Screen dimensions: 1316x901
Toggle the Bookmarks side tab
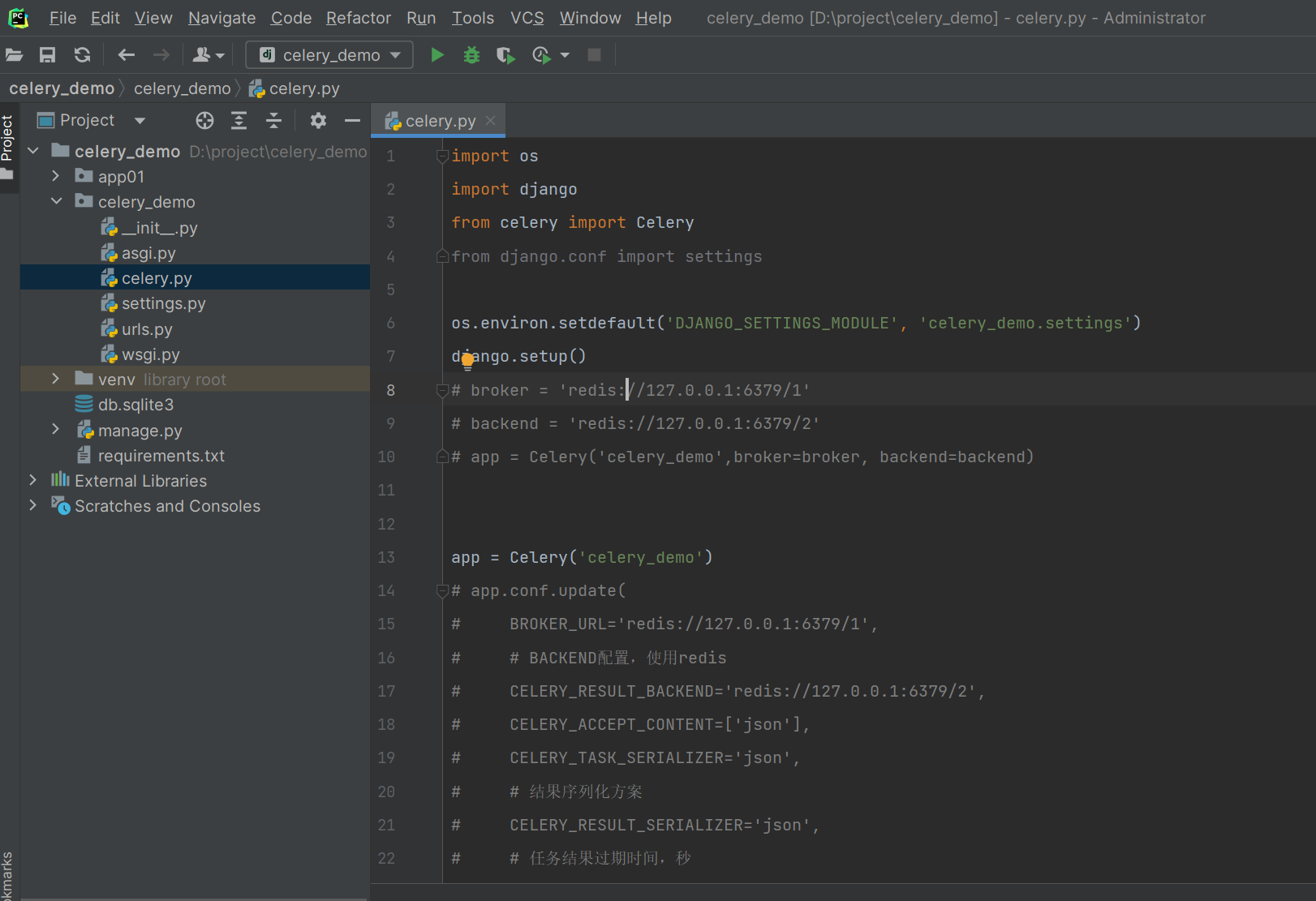coord(7,874)
